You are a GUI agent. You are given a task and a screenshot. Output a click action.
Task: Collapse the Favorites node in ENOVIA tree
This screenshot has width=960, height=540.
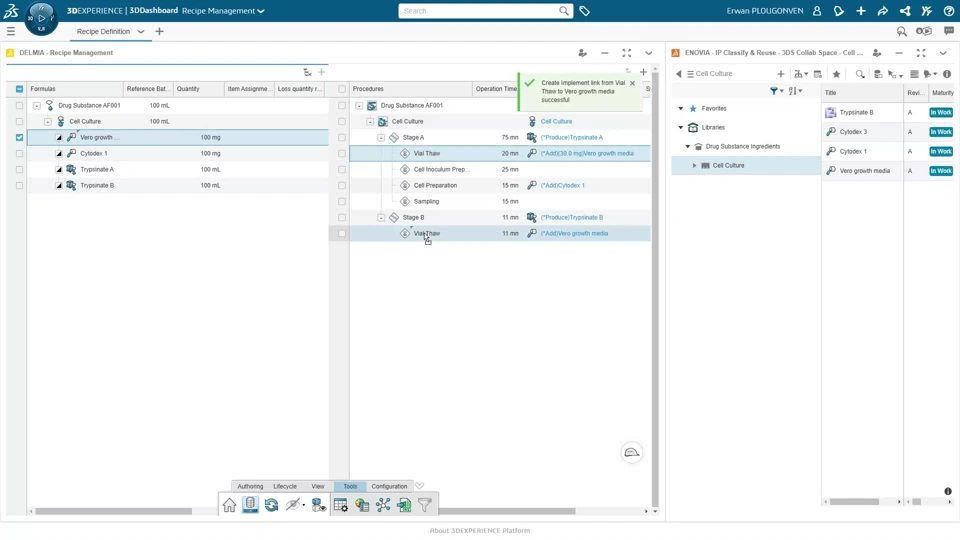pos(681,108)
